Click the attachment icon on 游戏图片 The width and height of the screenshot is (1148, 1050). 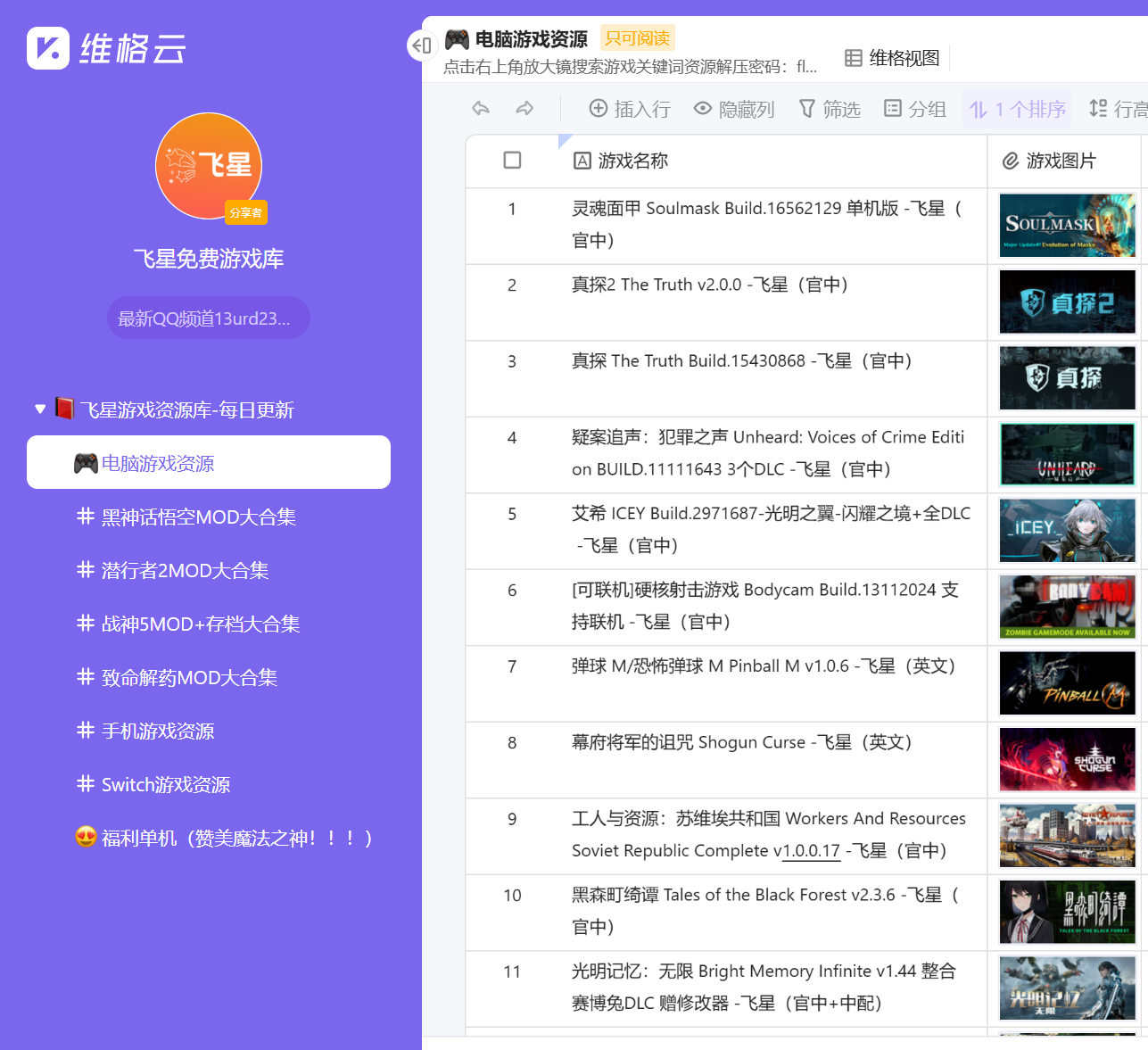pyautogui.click(x=1011, y=161)
